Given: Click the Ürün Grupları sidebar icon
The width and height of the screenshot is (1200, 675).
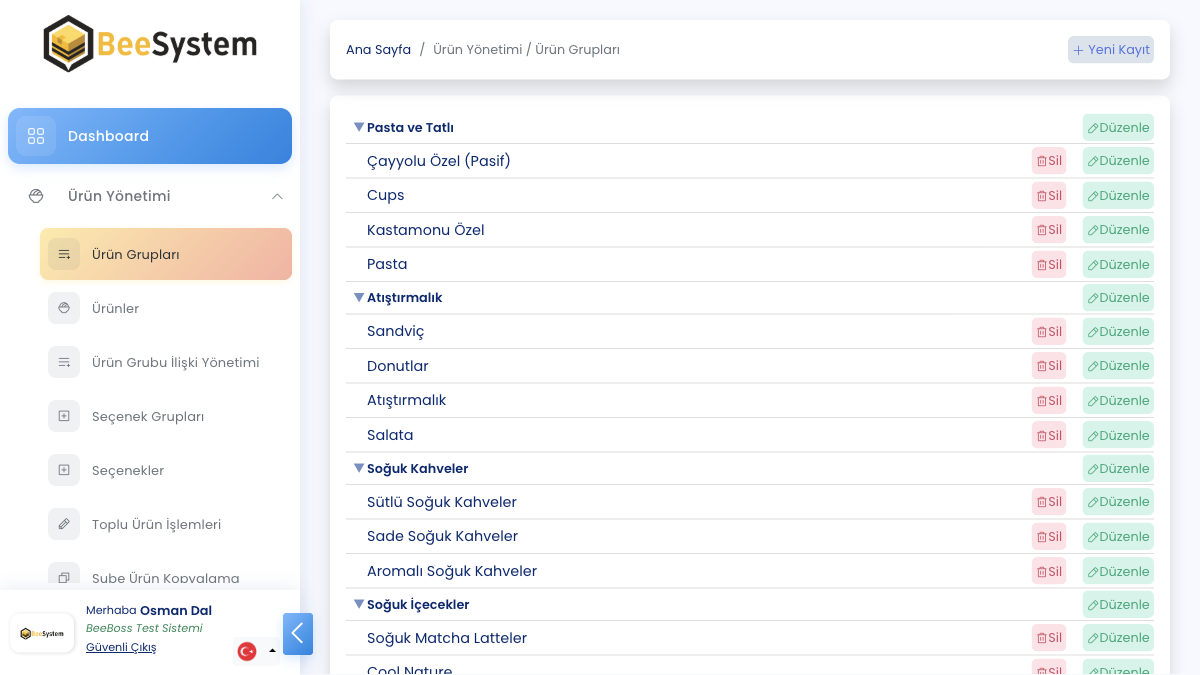Looking at the screenshot, I should point(64,254).
